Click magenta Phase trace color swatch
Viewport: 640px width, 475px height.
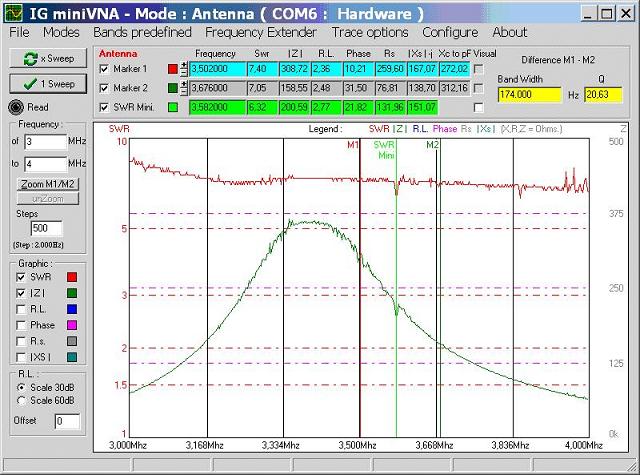[x=71, y=325]
